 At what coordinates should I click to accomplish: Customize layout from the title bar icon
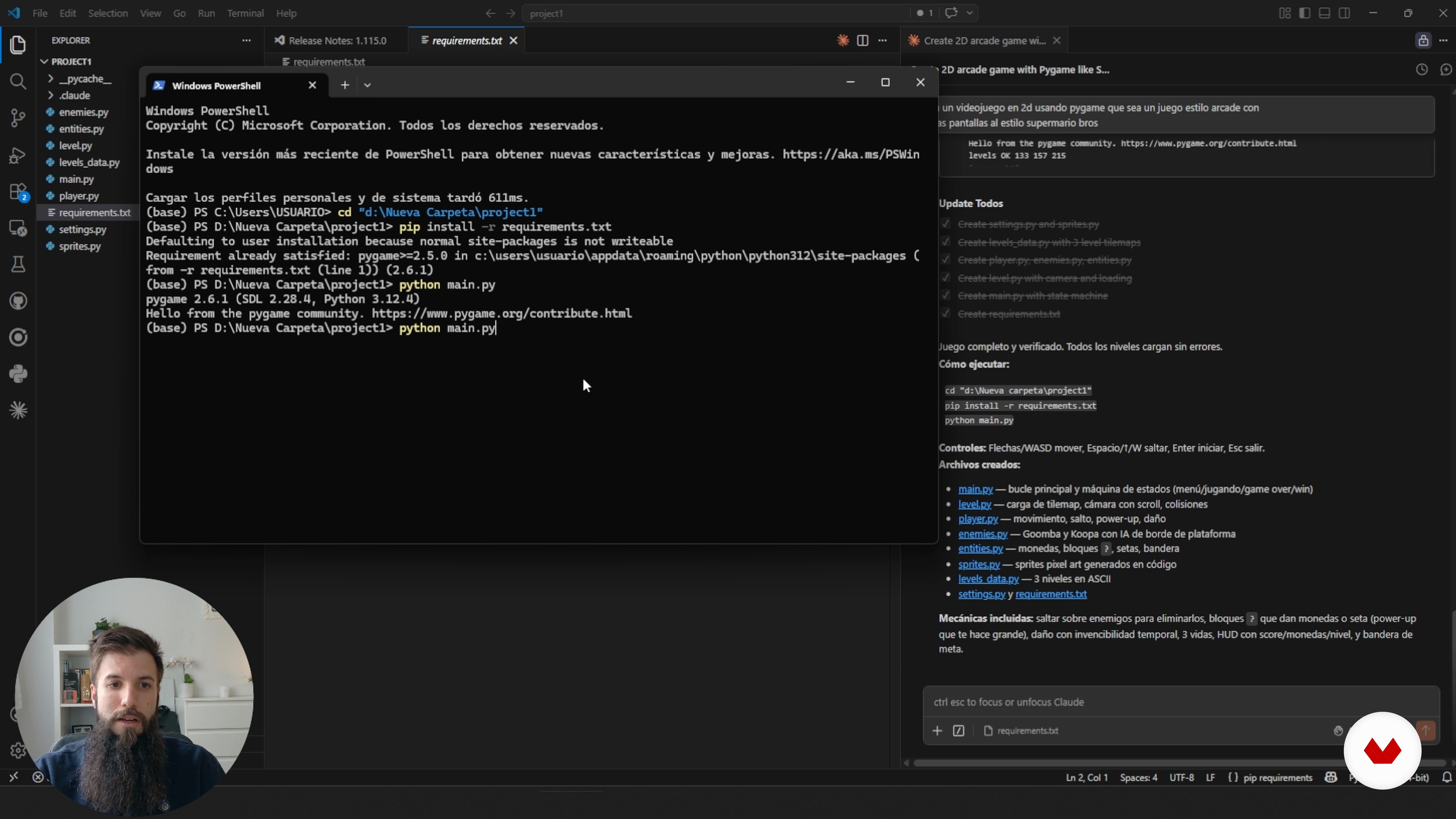[x=1285, y=13]
